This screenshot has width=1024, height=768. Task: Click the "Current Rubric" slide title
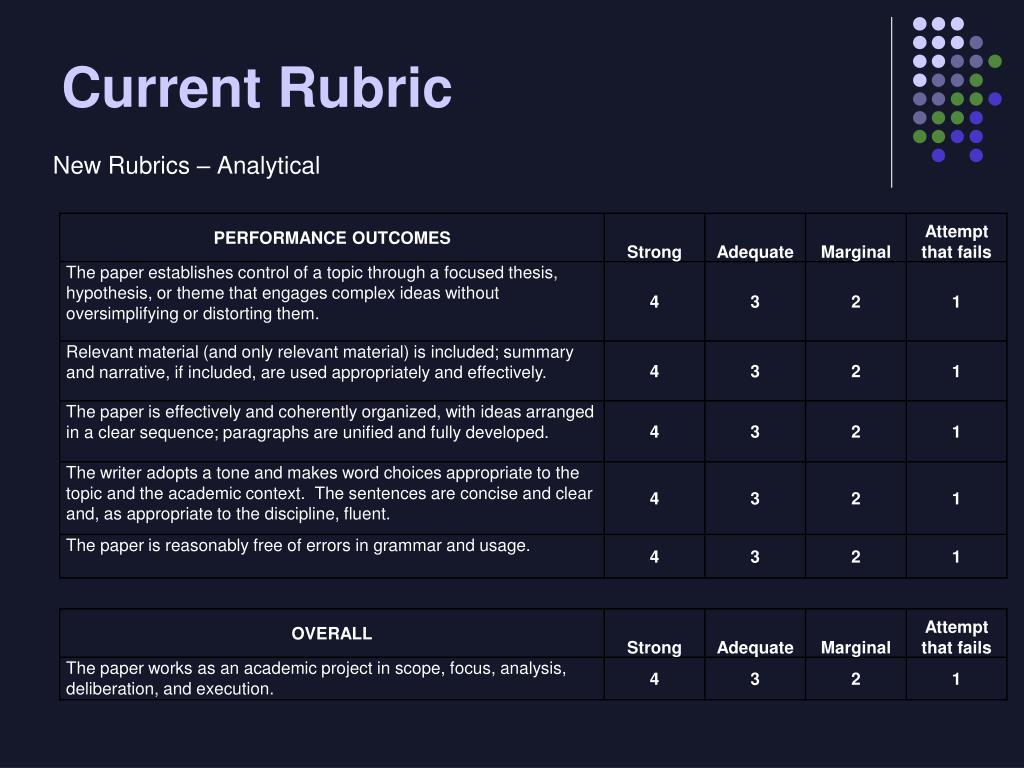tap(257, 88)
